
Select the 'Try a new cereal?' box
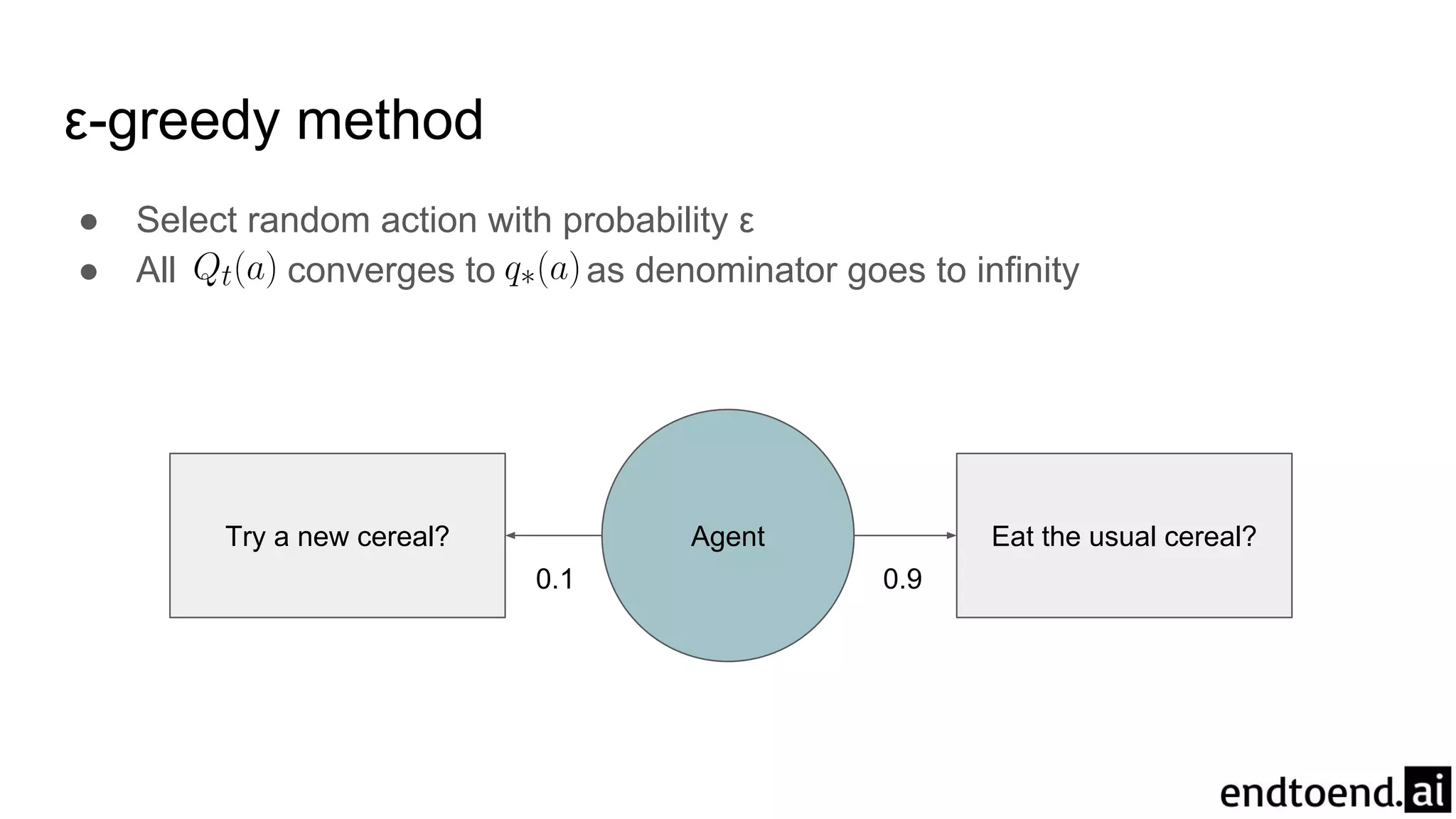(x=338, y=535)
